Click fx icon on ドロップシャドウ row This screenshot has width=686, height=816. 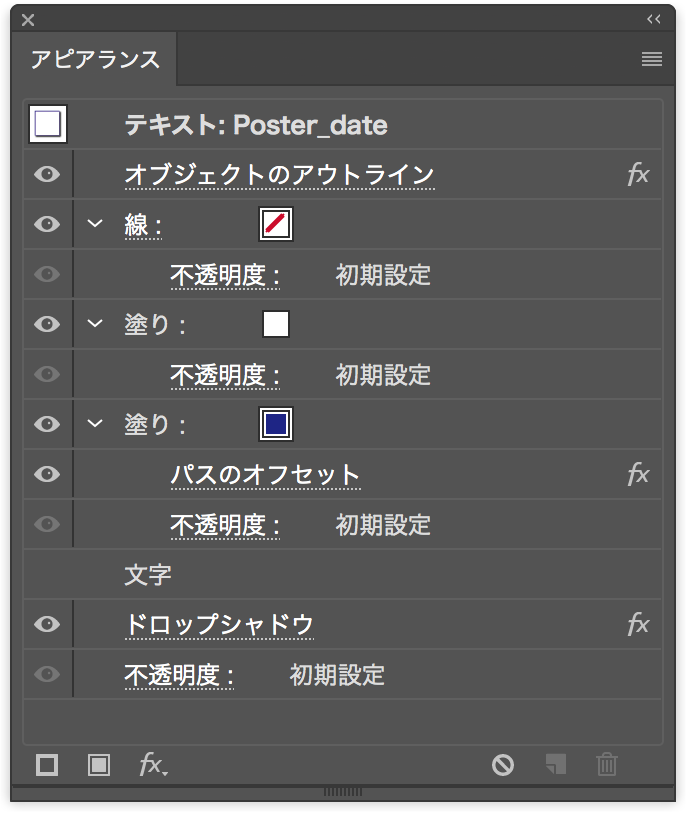click(x=638, y=624)
